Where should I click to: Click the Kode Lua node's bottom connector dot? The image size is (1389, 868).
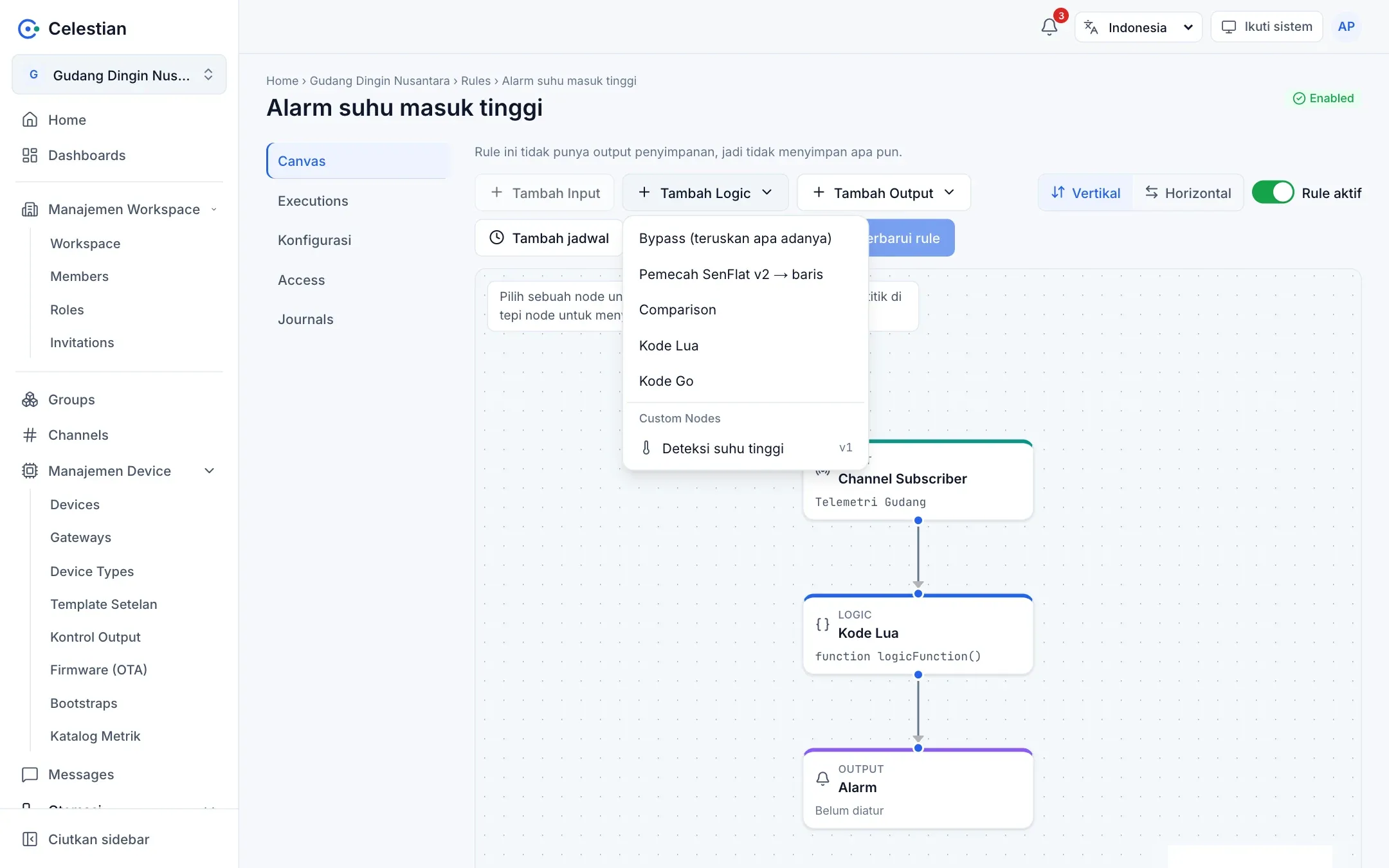(918, 674)
